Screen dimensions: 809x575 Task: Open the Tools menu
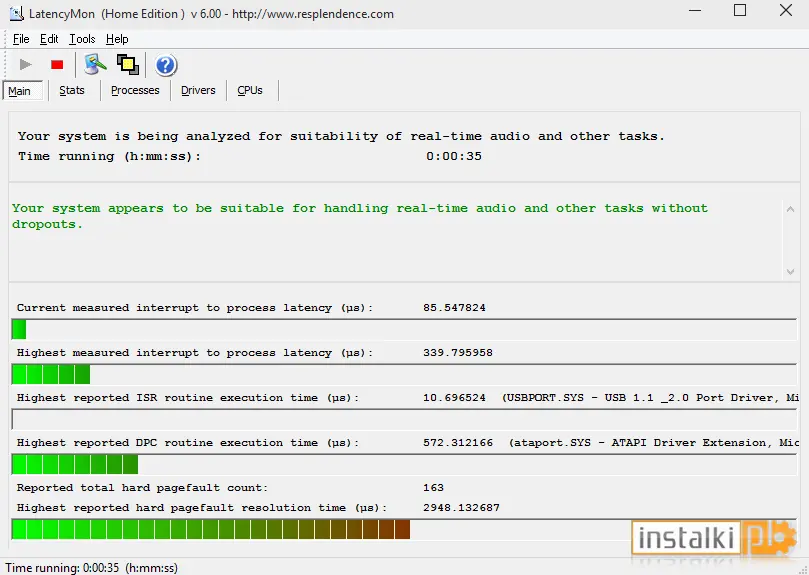coord(82,39)
